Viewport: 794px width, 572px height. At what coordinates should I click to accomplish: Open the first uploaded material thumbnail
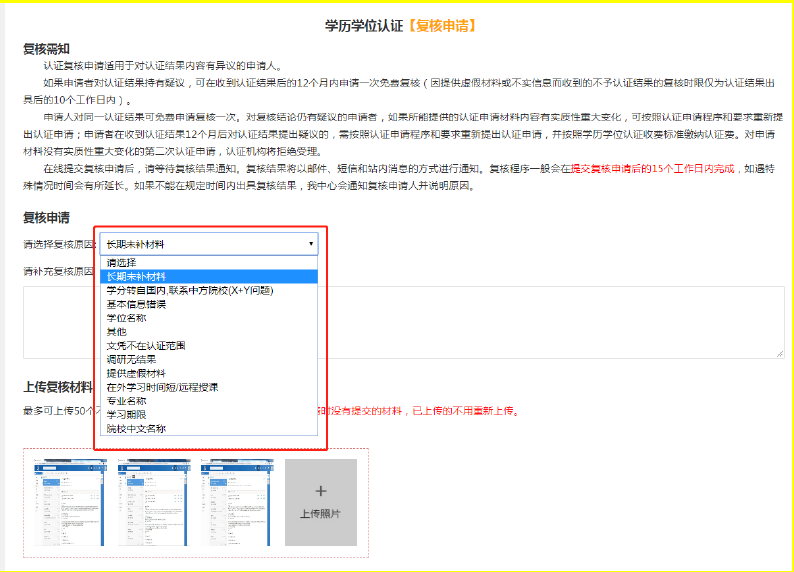coord(69,502)
